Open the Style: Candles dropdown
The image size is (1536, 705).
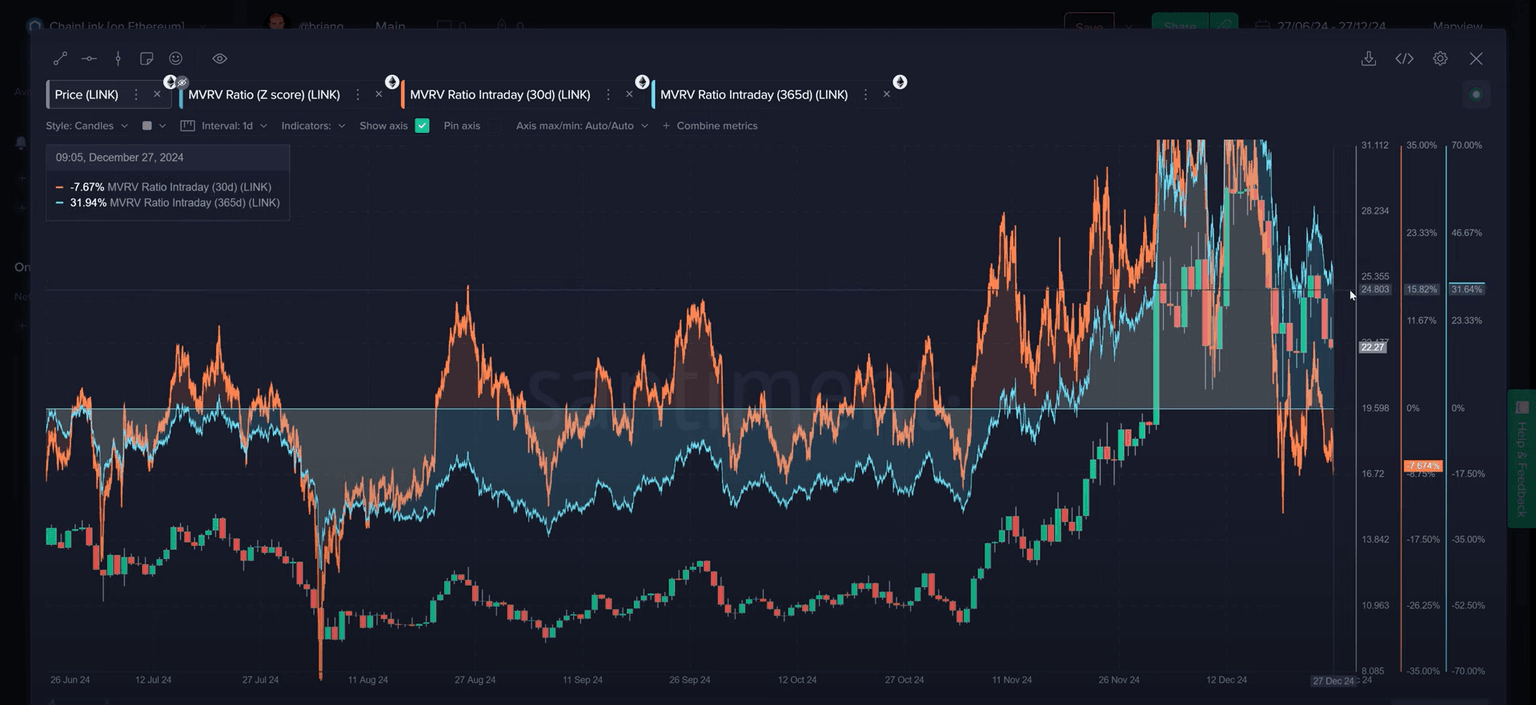tap(87, 126)
